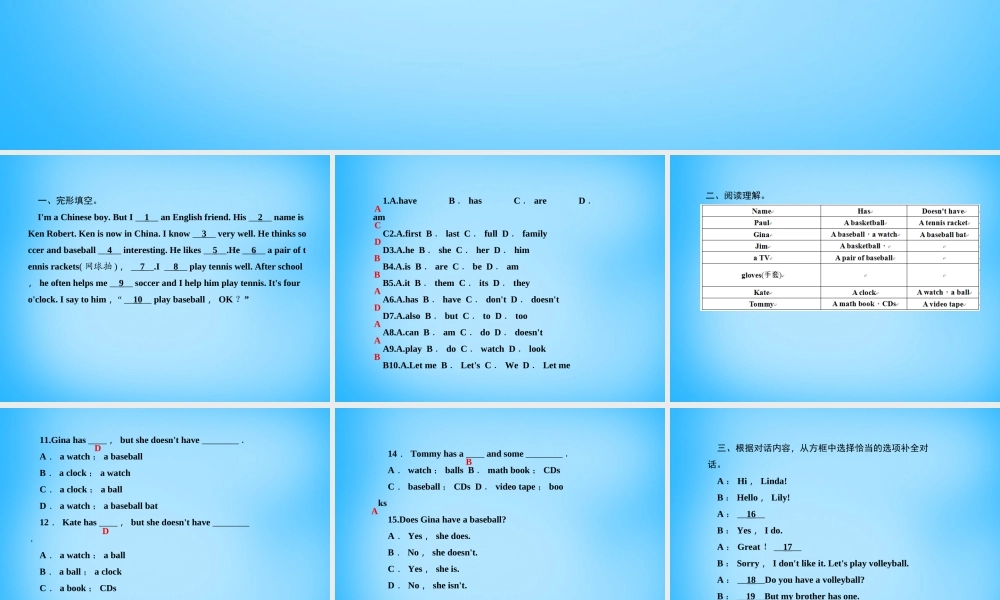Click question 15 "Does Gina have a baseball?"
Image resolution: width=1000 pixels, height=600 pixels.
446,520
